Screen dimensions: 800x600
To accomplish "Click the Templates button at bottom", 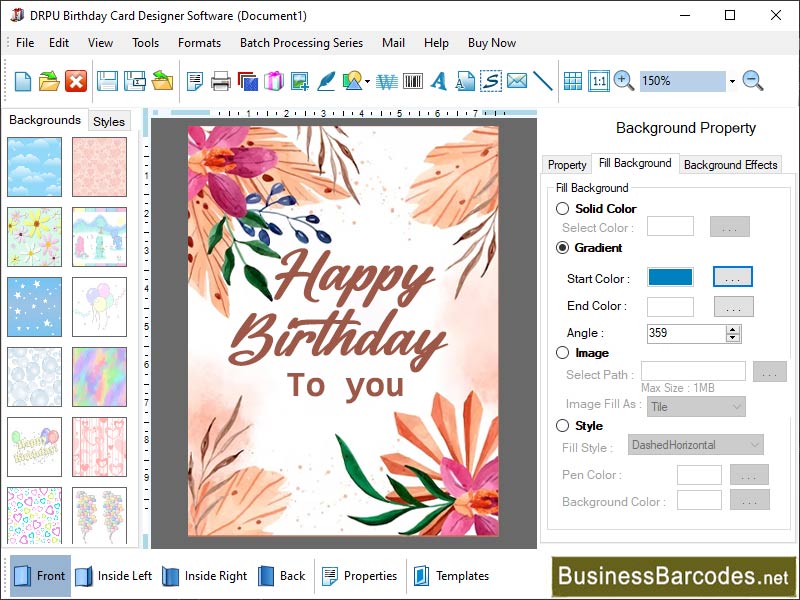I will click(461, 576).
